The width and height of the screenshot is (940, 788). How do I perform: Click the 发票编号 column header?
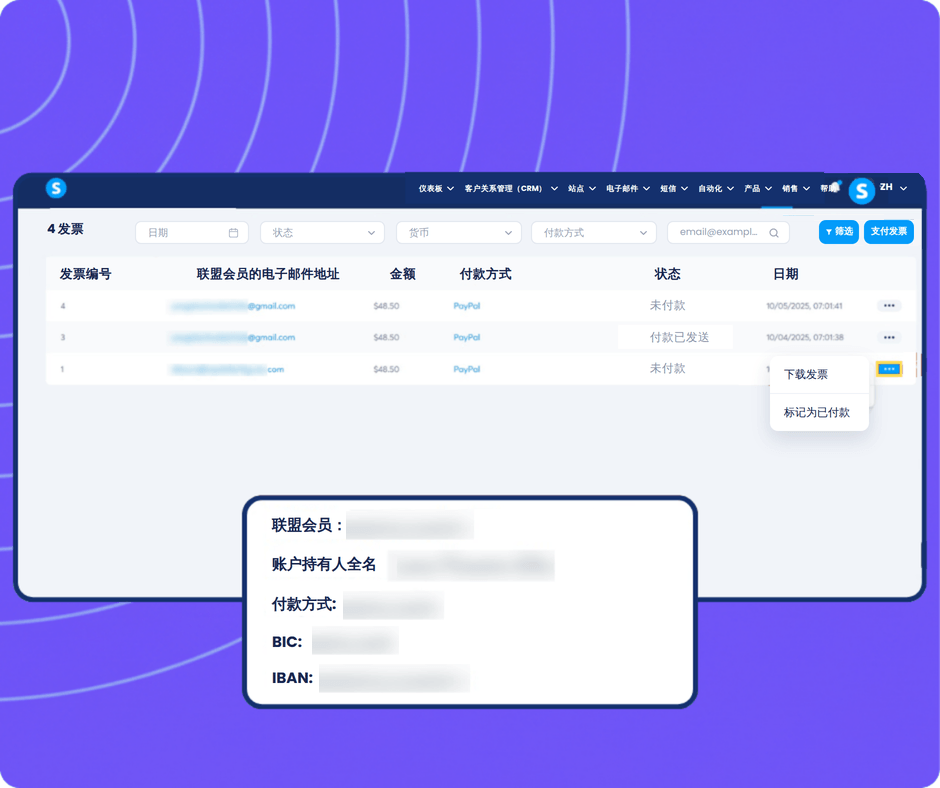pyautogui.click(x=86, y=274)
